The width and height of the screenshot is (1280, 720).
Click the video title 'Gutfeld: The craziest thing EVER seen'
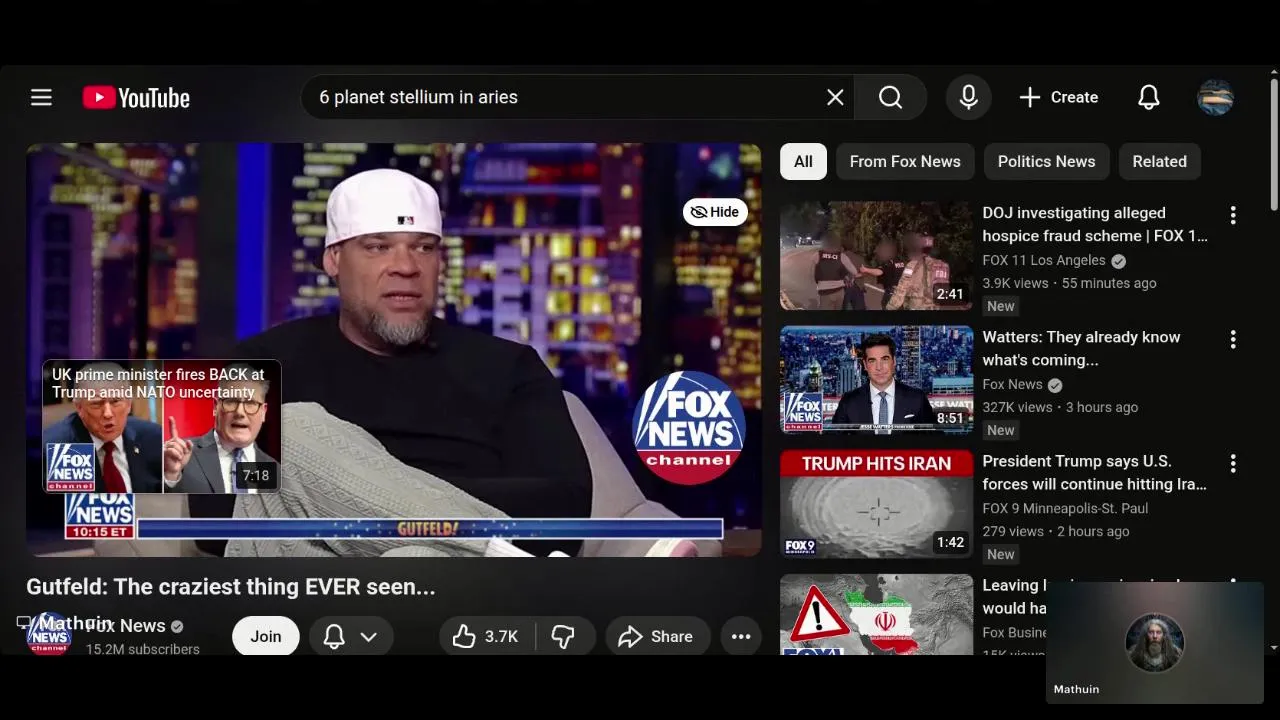(231, 587)
